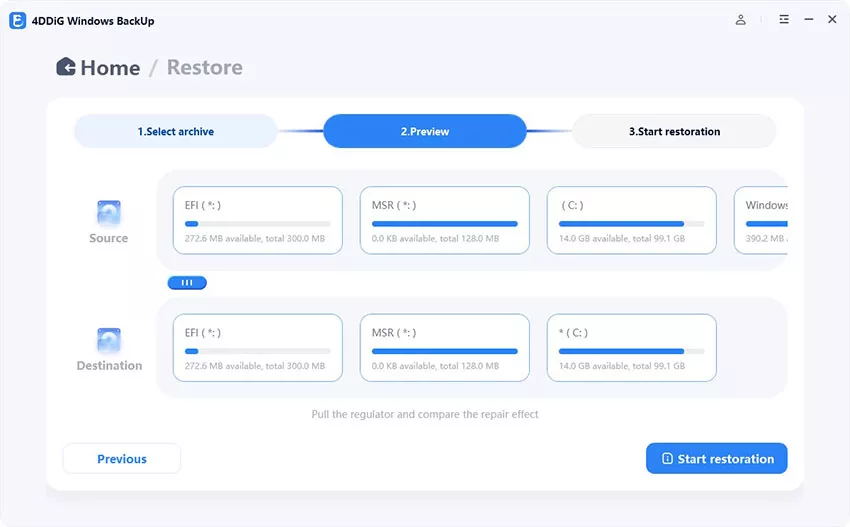850x527 pixels.
Task: Click "Pull the regulator and compare" hint
Action: click(x=425, y=414)
